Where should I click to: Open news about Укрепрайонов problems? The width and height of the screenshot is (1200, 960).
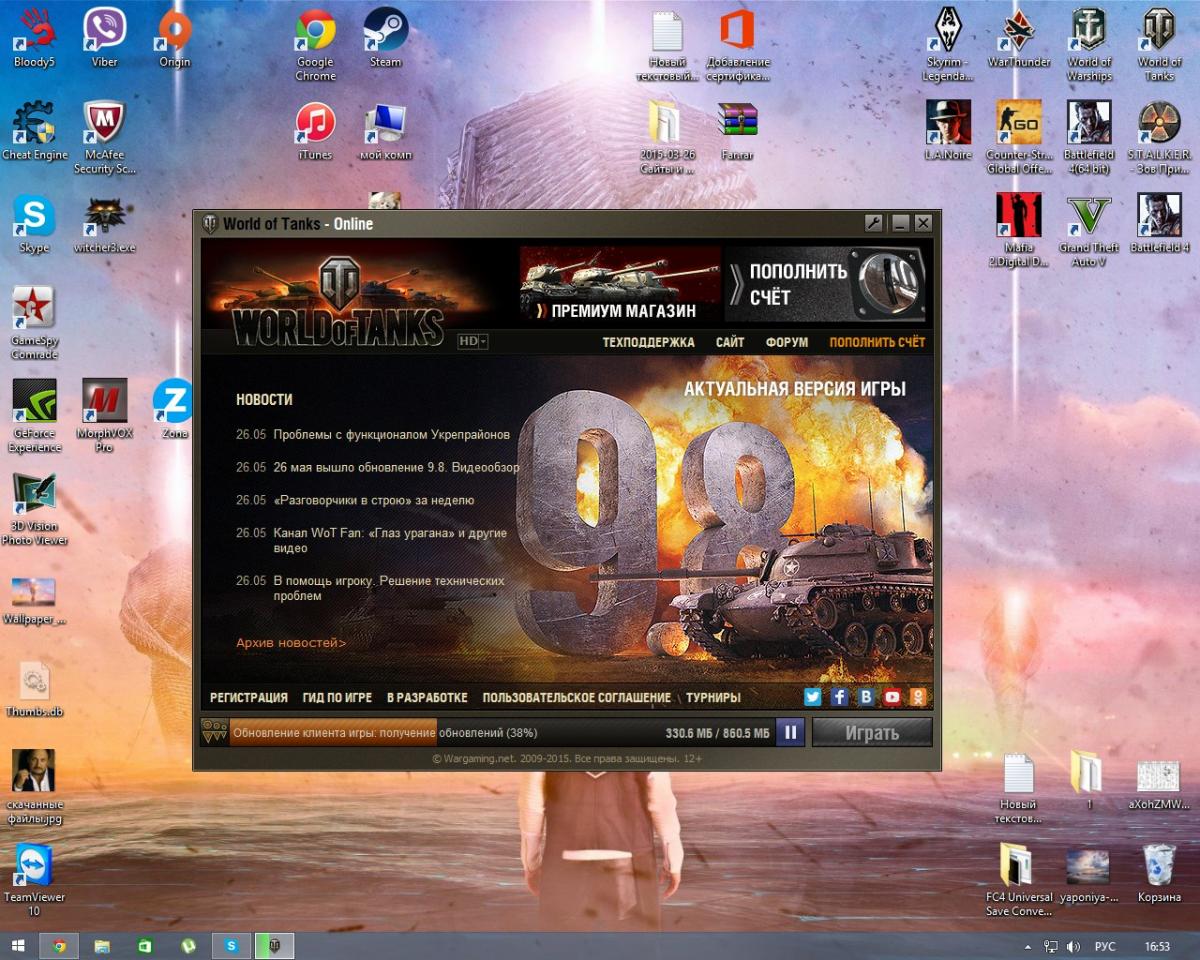(x=391, y=435)
